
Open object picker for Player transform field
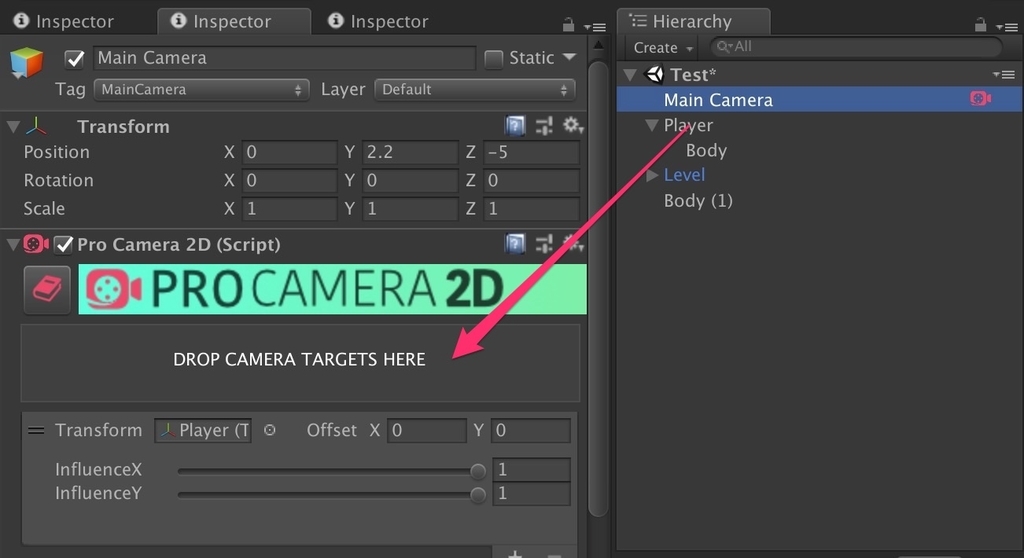270,430
